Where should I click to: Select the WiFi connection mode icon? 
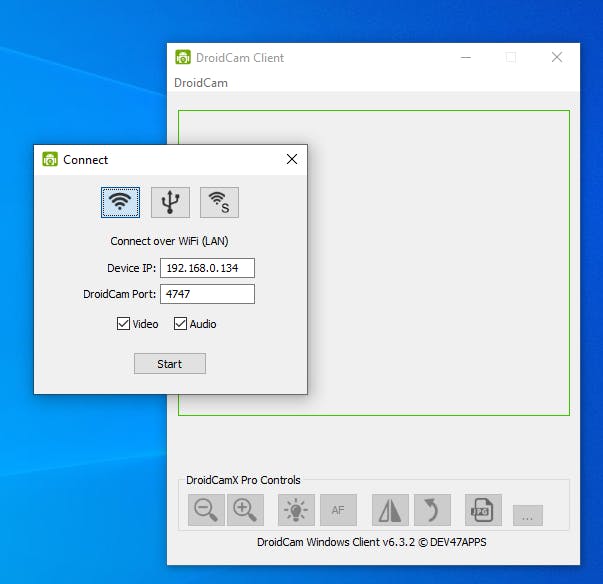point(120,202)
